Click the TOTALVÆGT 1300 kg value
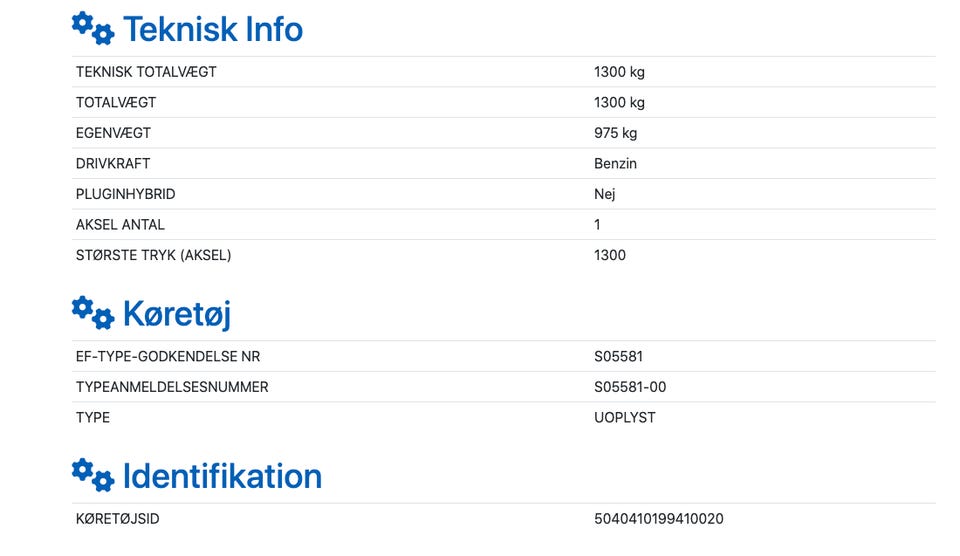This screenshot has height=556, width=960. 619,102
